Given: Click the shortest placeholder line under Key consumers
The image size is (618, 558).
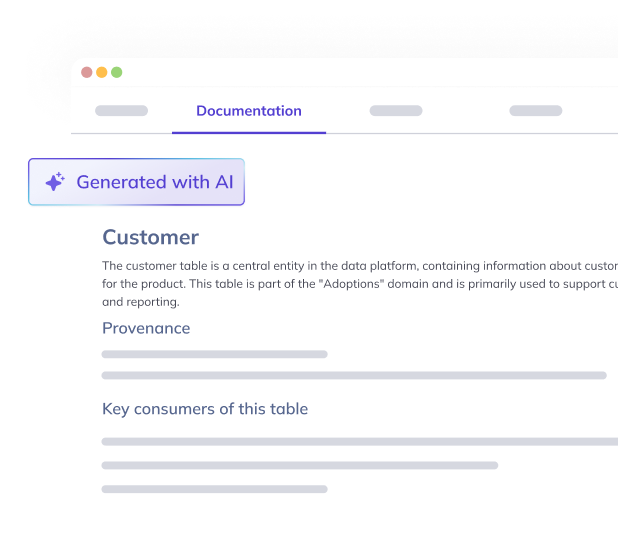Looking at the screenshot, I should pos(214,489).
